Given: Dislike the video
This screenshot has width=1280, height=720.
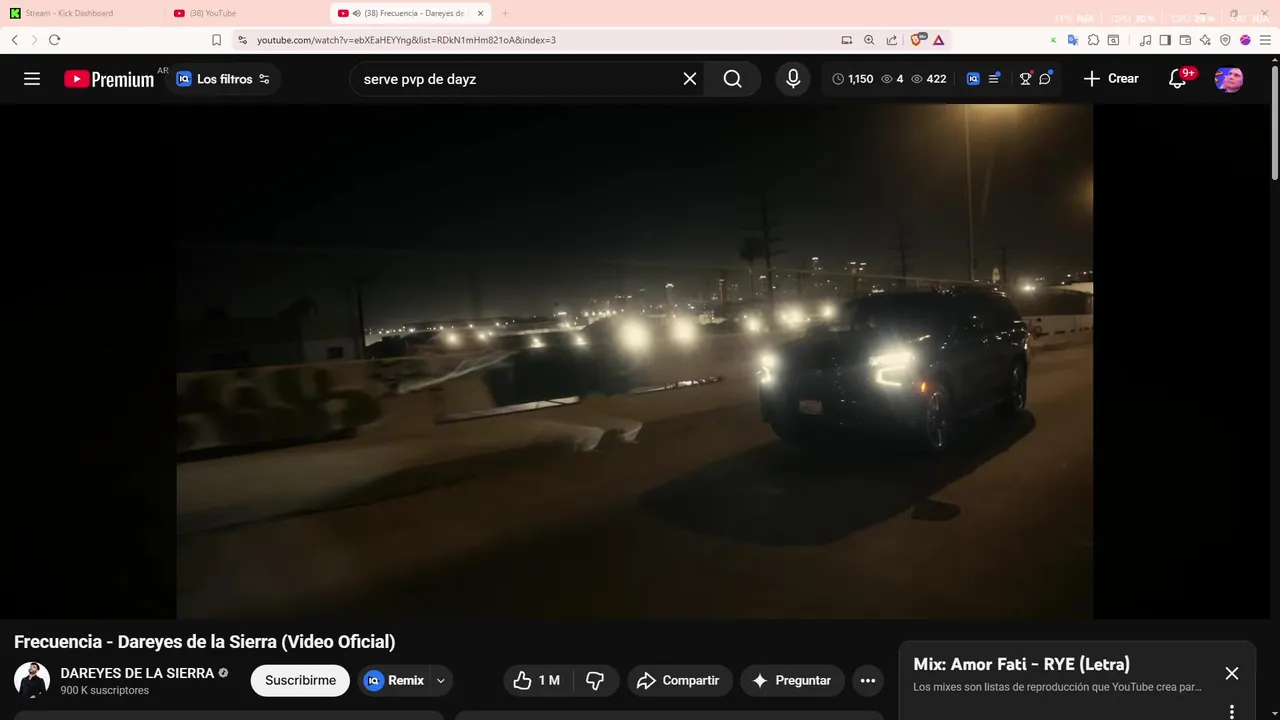Looking at the screenshot, I should tap(595, 680).
